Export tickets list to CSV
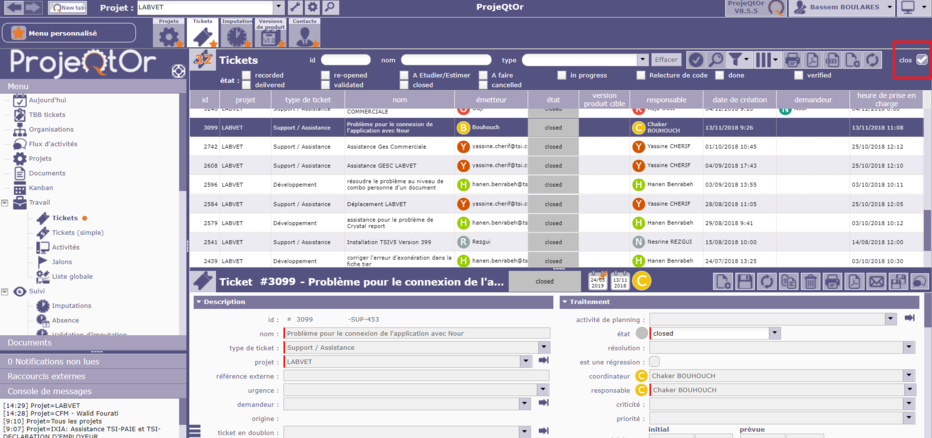Screen dimensions: 932x438 pyautogui.click(x=833, y=60)
